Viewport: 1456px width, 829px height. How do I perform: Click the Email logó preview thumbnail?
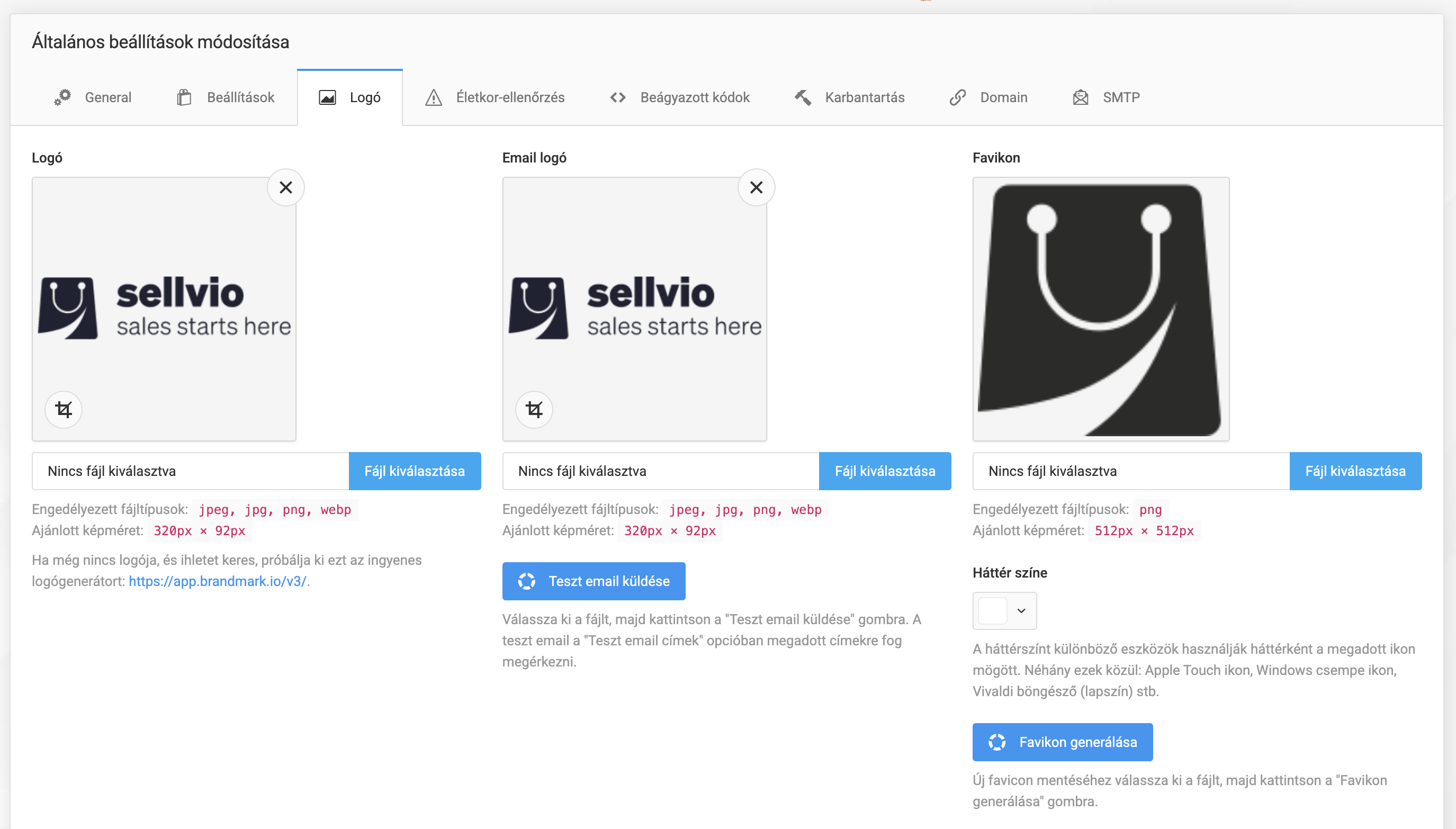[x=634, y=309]
